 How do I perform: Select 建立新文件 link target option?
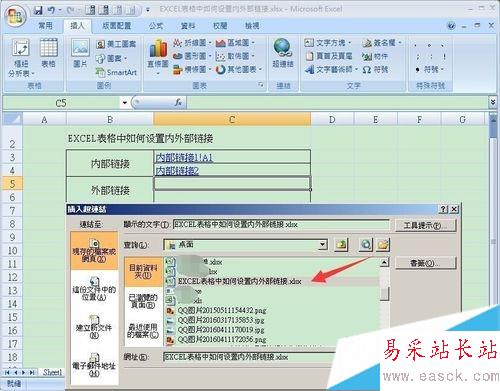point(94,327)
